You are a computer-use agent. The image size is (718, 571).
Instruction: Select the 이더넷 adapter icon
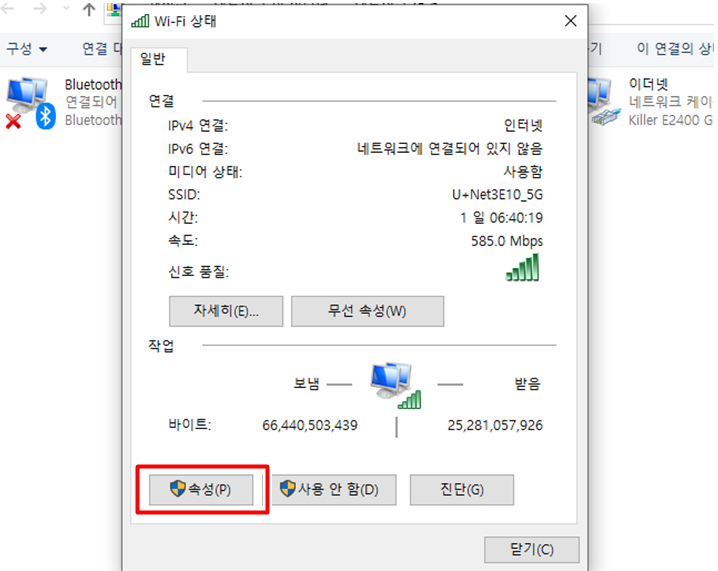point(604,102)
